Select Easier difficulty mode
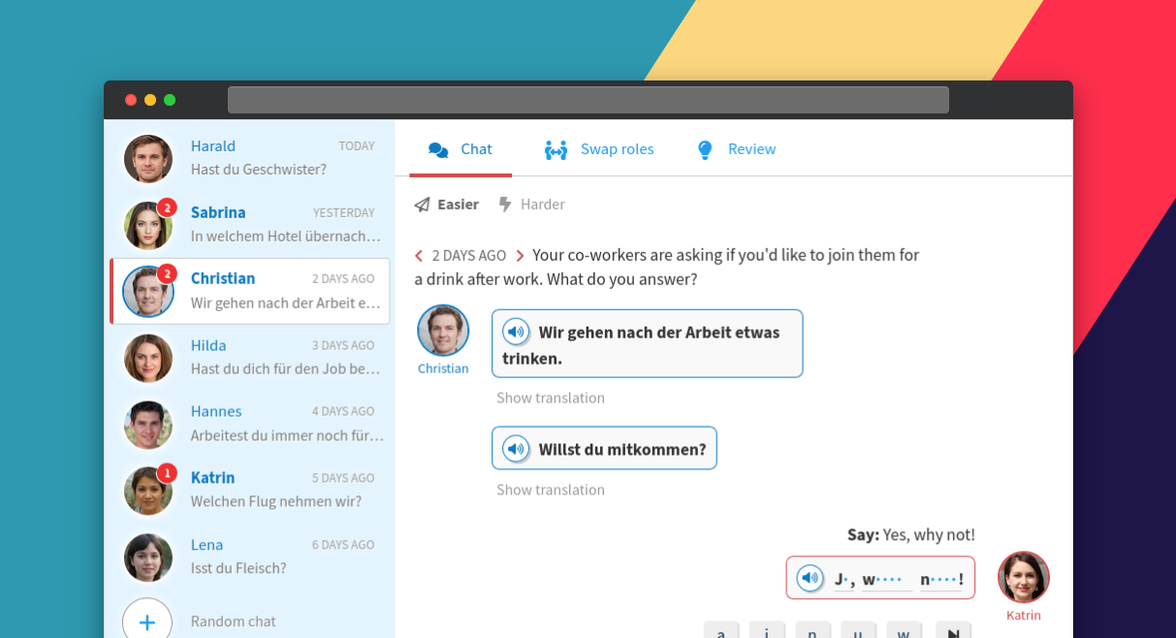Viewport: 1176px width, 638px height. pyautogui.click(x=447, y=204)
